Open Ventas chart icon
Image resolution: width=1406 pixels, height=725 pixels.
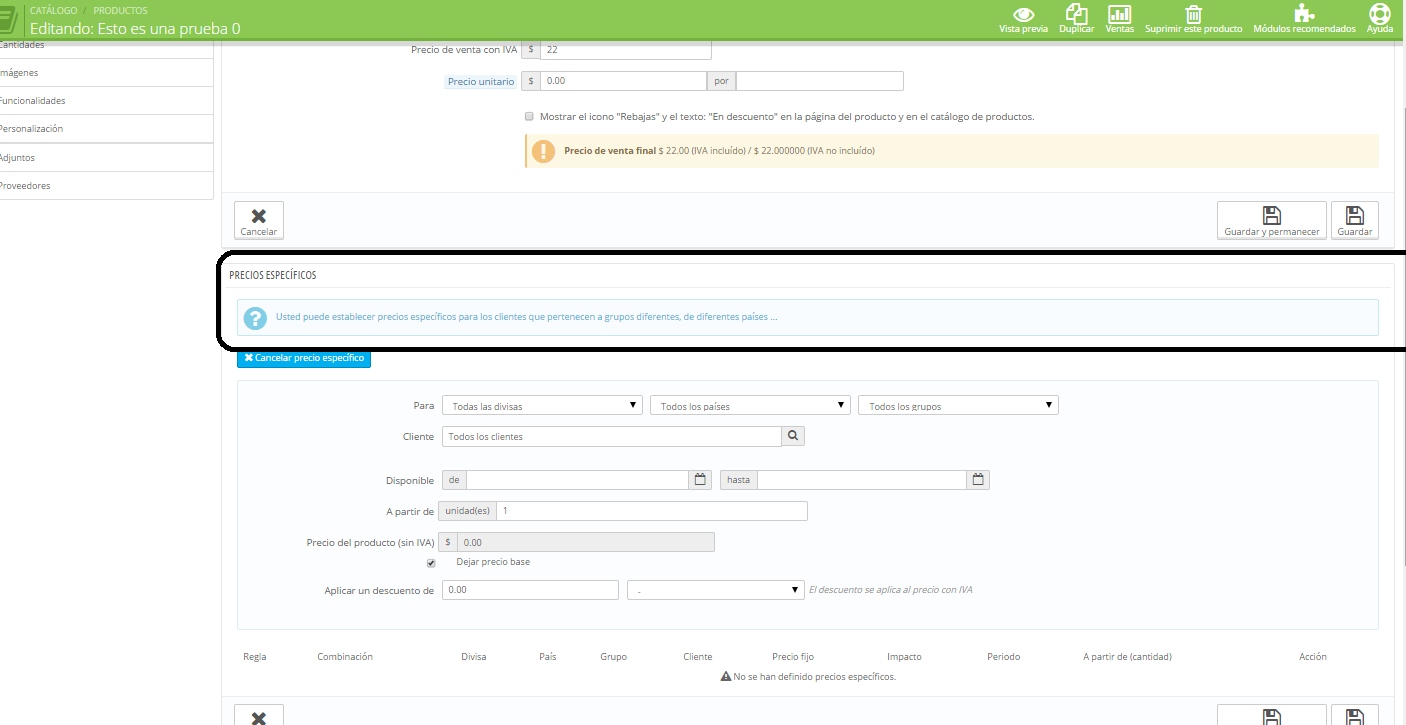[x=1119, y=14]
